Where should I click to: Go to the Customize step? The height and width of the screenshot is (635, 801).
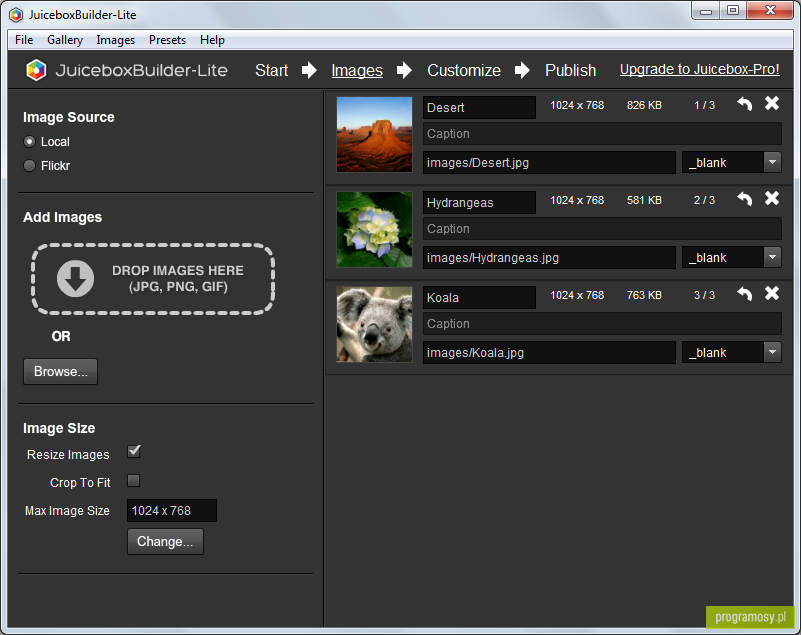click(x=464, y=70)
